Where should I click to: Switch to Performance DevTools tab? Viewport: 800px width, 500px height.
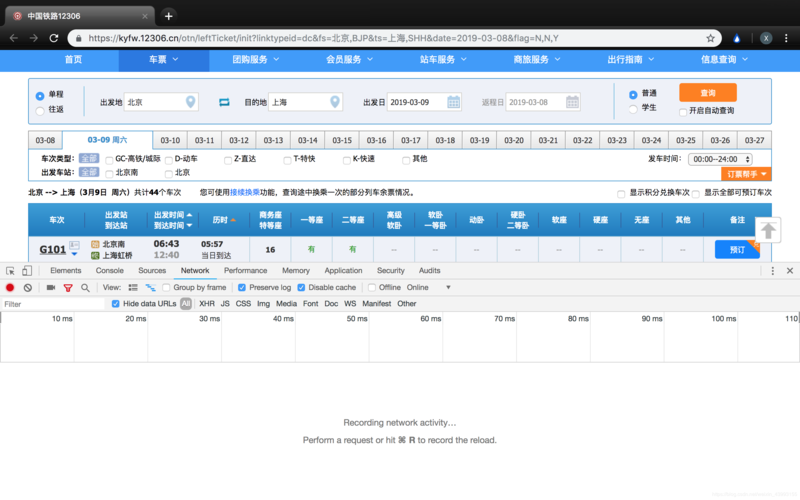[x=245, y=271]
